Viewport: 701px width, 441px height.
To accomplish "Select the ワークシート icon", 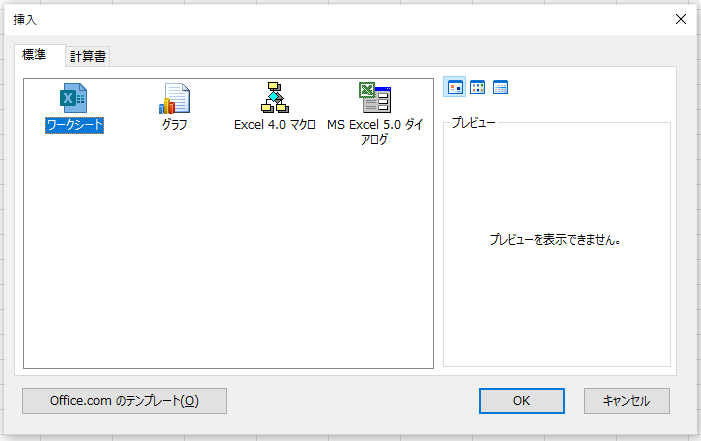I will [x=73, y=98].
